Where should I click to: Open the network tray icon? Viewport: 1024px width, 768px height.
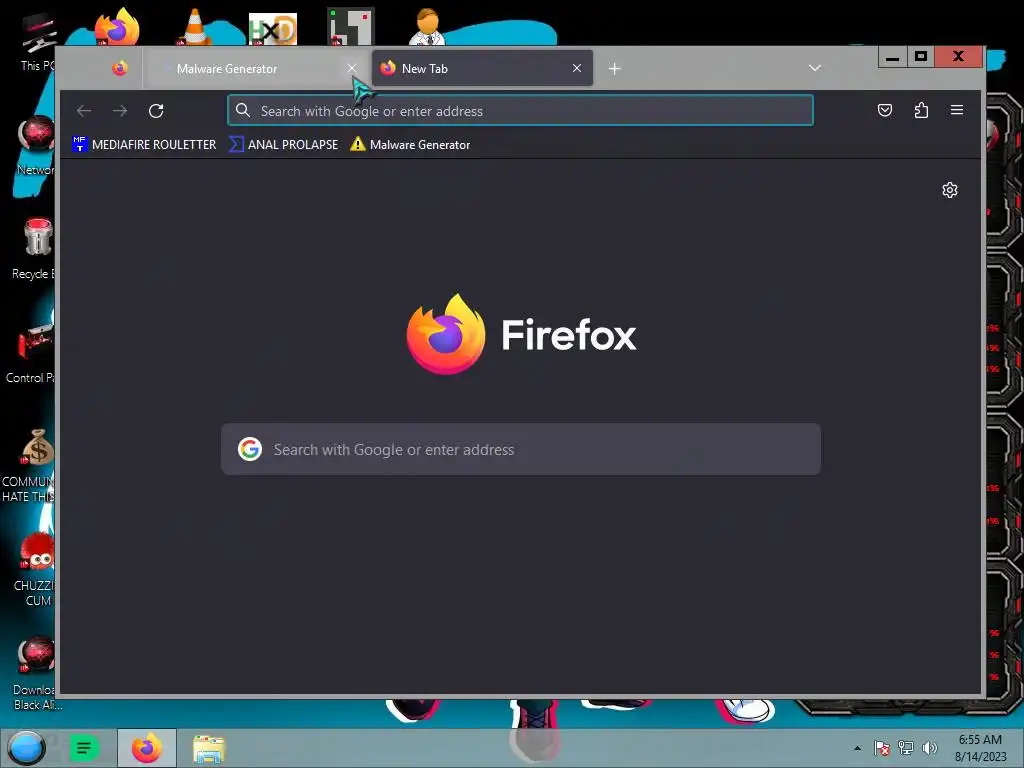tap(906, 748)
